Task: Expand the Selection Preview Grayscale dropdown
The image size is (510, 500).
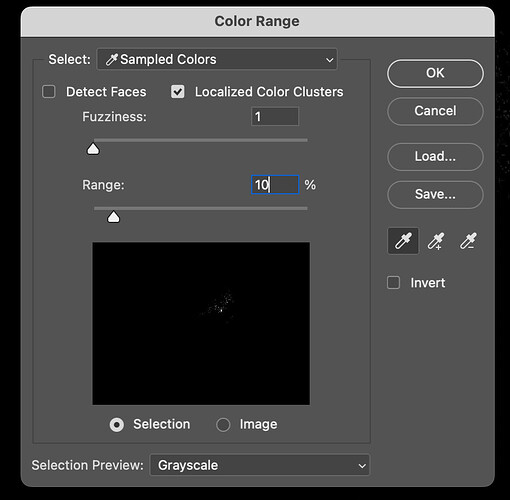Action: [260, 465]
